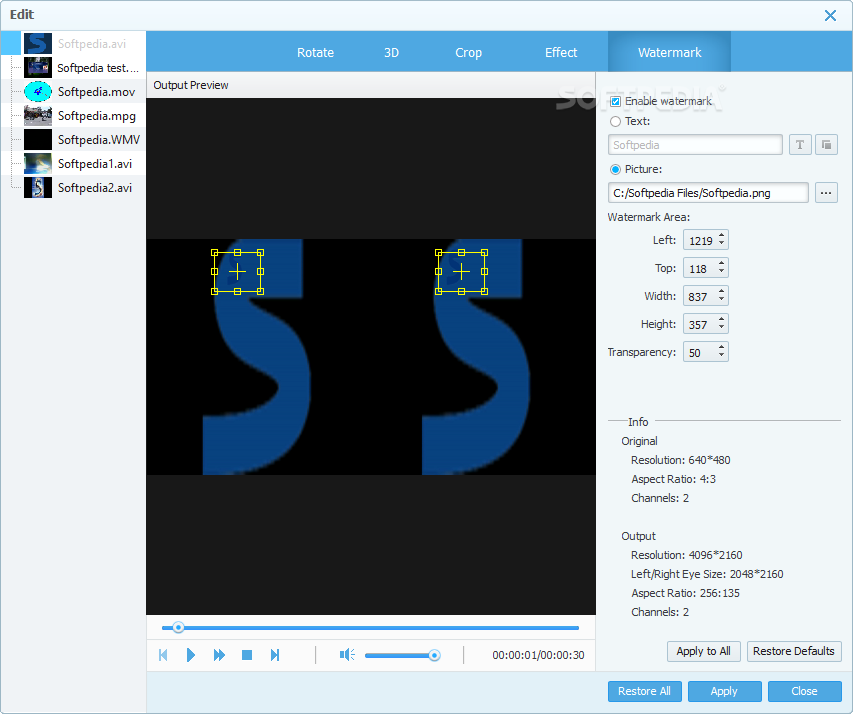
Task: Increase Transparency with up arrow
Action: (721, 348)
